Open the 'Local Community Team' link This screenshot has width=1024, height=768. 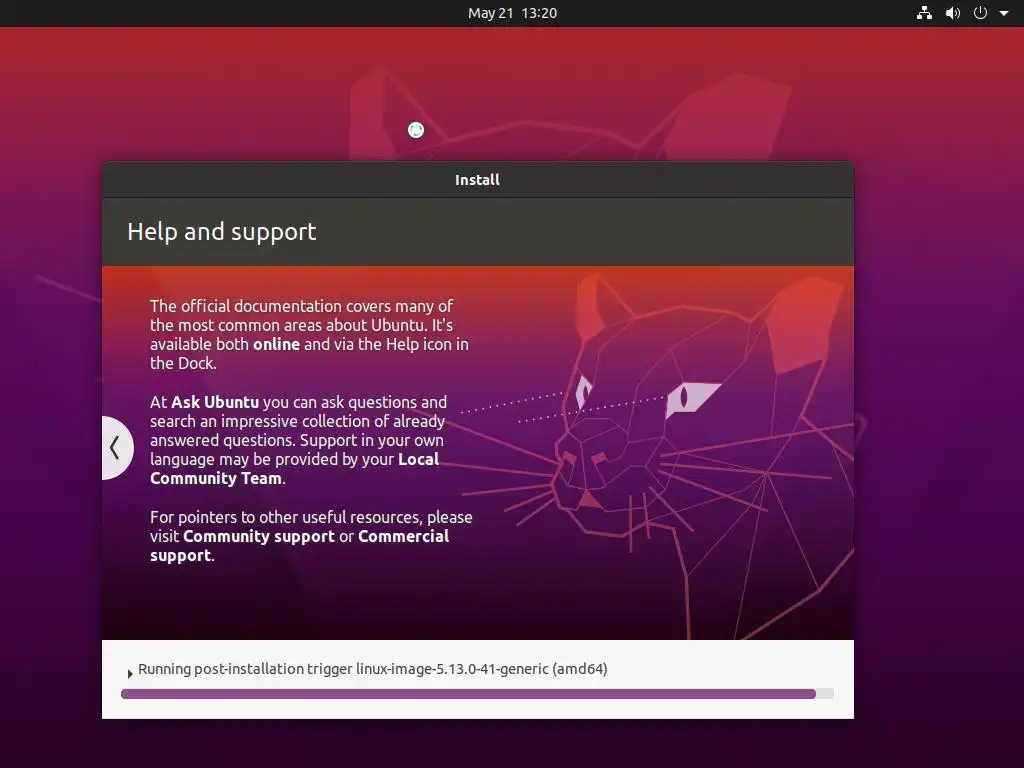[x=295, y=469]
